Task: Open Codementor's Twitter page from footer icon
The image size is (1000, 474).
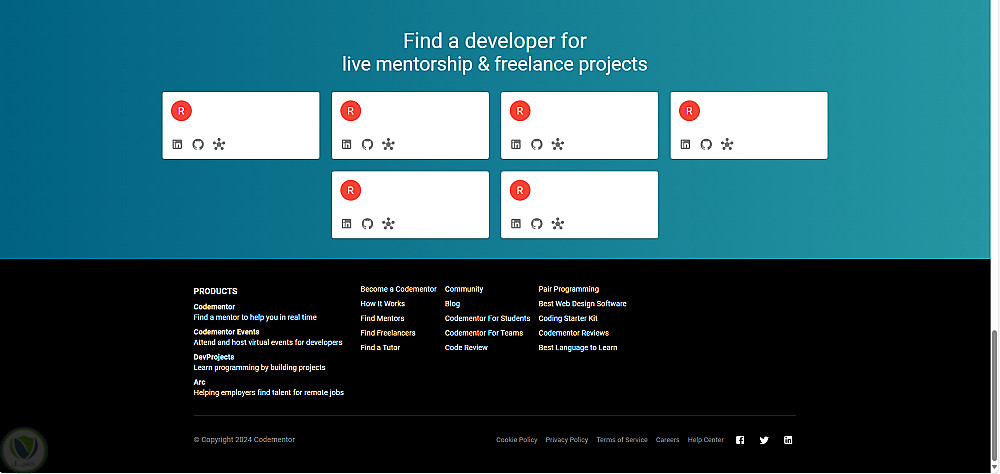Action: click(x=764, y=440)
